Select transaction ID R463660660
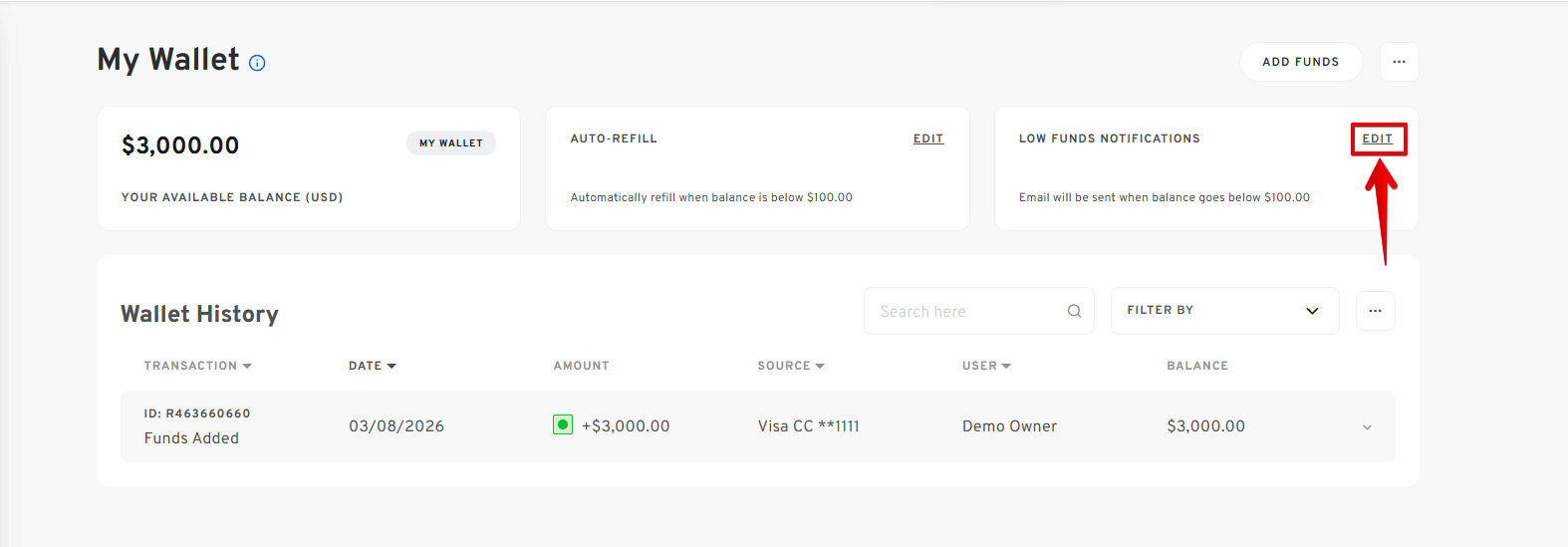The image size is (1568, 547). pos(197,413)
